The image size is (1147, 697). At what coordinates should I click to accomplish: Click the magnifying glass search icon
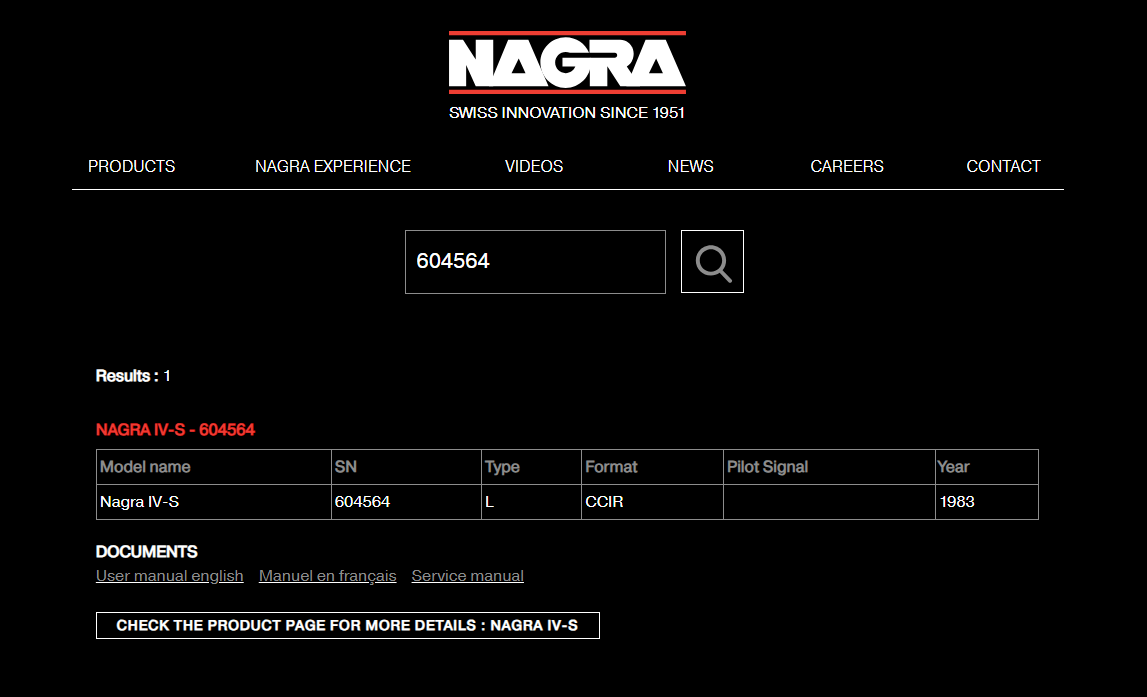coord(712,262)
